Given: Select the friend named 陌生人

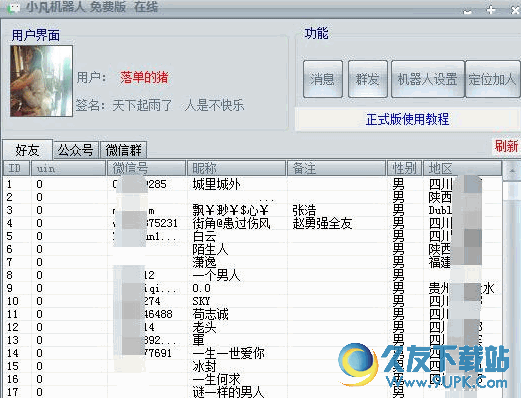Looking at the screenshot, I should click(210, 249).
